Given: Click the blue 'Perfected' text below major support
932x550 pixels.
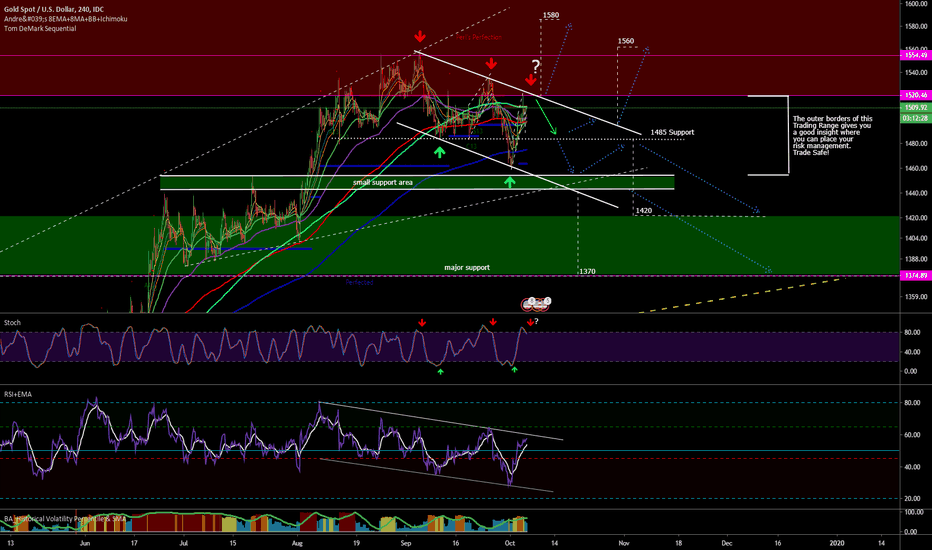Looking at the screenshot, I should click(x=360, y=283).
